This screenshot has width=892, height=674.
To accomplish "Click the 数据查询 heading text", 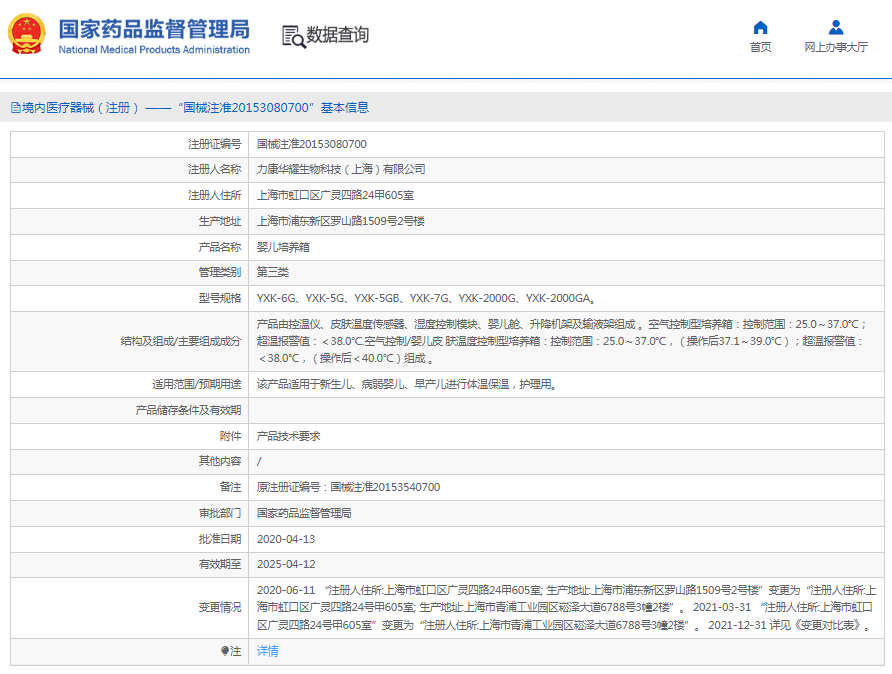I will tap(338, 35).
